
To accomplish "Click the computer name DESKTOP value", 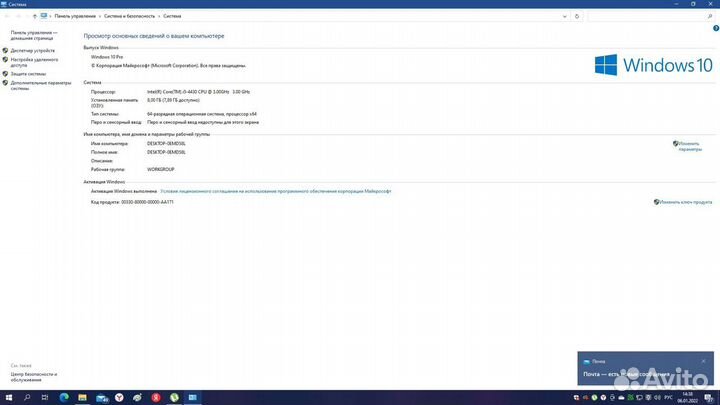I will click(166, 143).
